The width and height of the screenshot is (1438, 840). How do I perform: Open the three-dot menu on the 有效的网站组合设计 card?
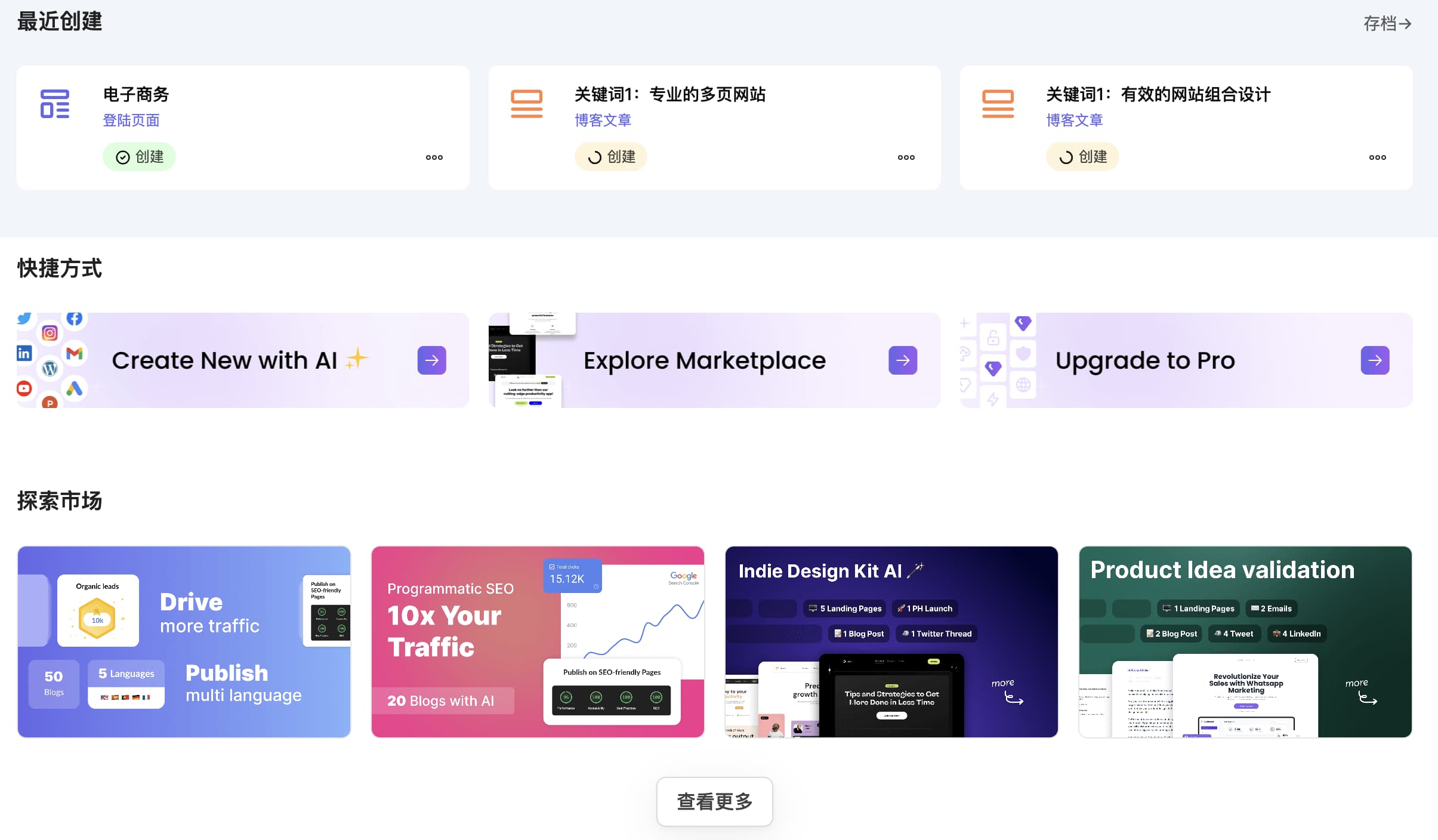click(x=1377, y=157)
